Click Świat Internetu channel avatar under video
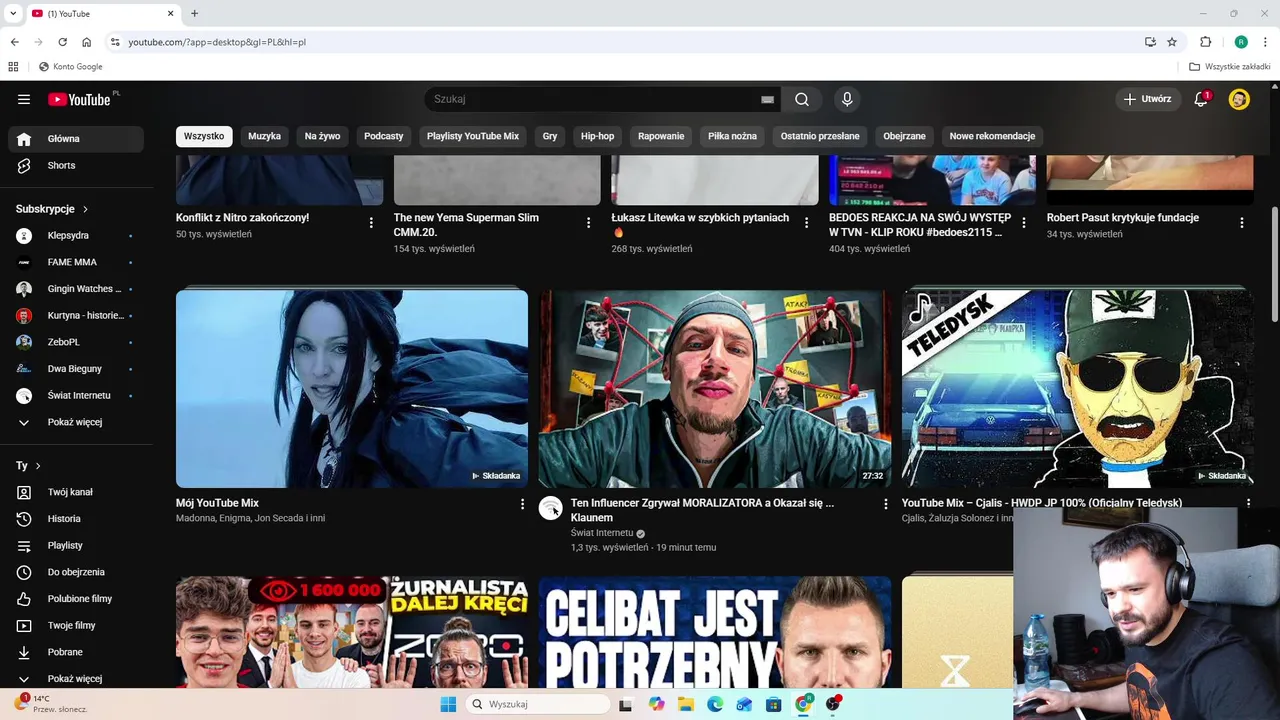1280x720 pixels. pos(551,508)
